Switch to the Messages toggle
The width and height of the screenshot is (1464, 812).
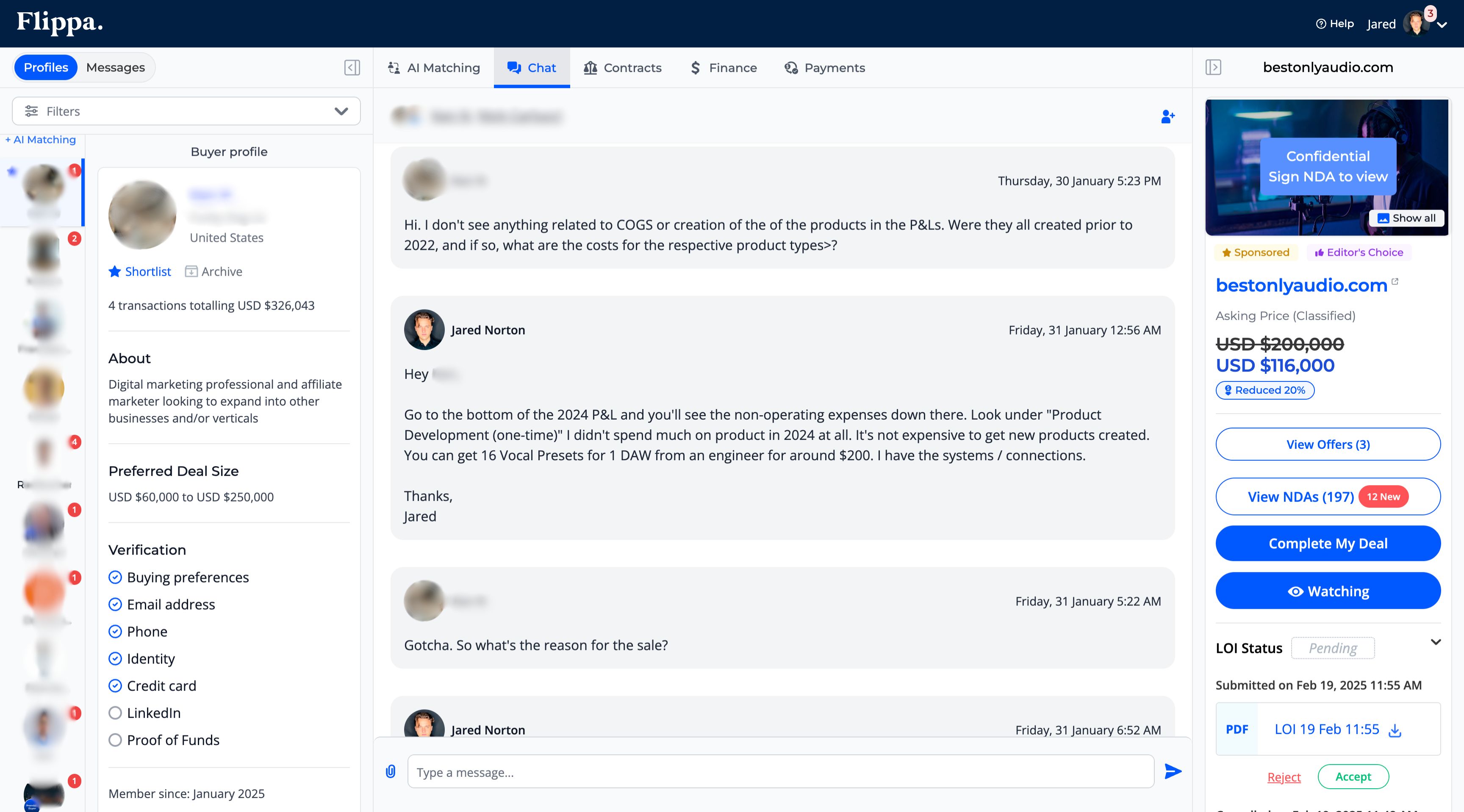click(x=115, y=68)
